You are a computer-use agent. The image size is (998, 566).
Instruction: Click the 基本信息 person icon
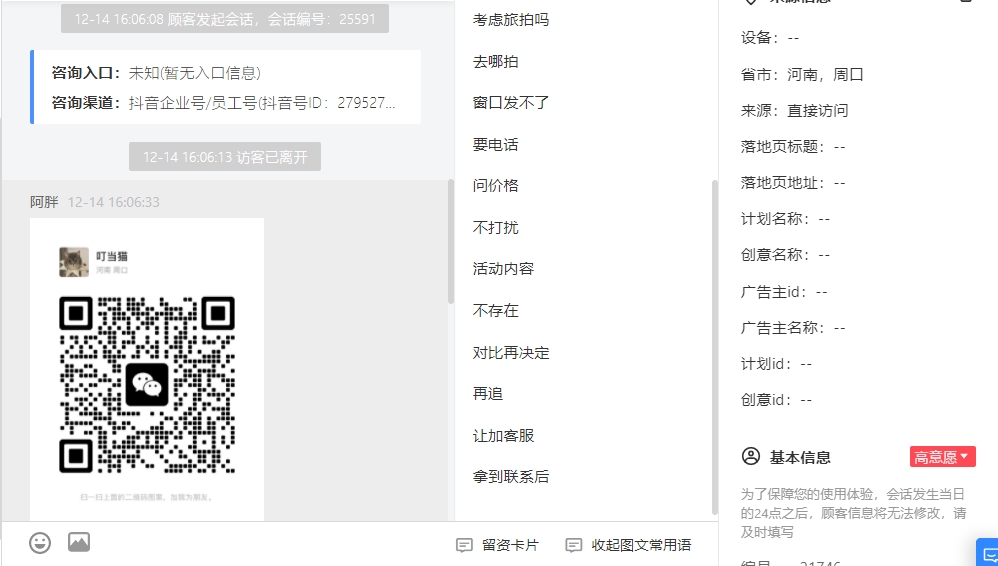pos(751,456)
